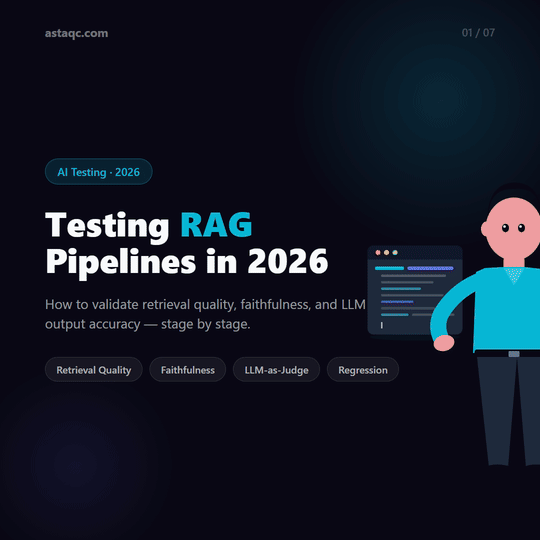Open the astaqc.com link
The image size is (540, 540).
pyautogui.click(x=76, y=33)
